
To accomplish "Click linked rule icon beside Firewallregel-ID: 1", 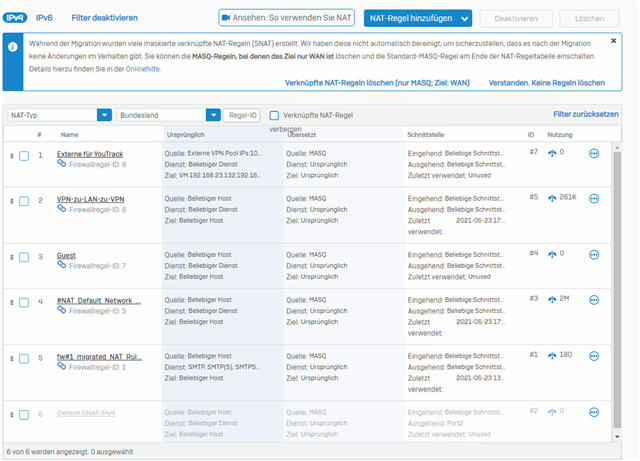I will pyautogui.click(x=61, y=366).
